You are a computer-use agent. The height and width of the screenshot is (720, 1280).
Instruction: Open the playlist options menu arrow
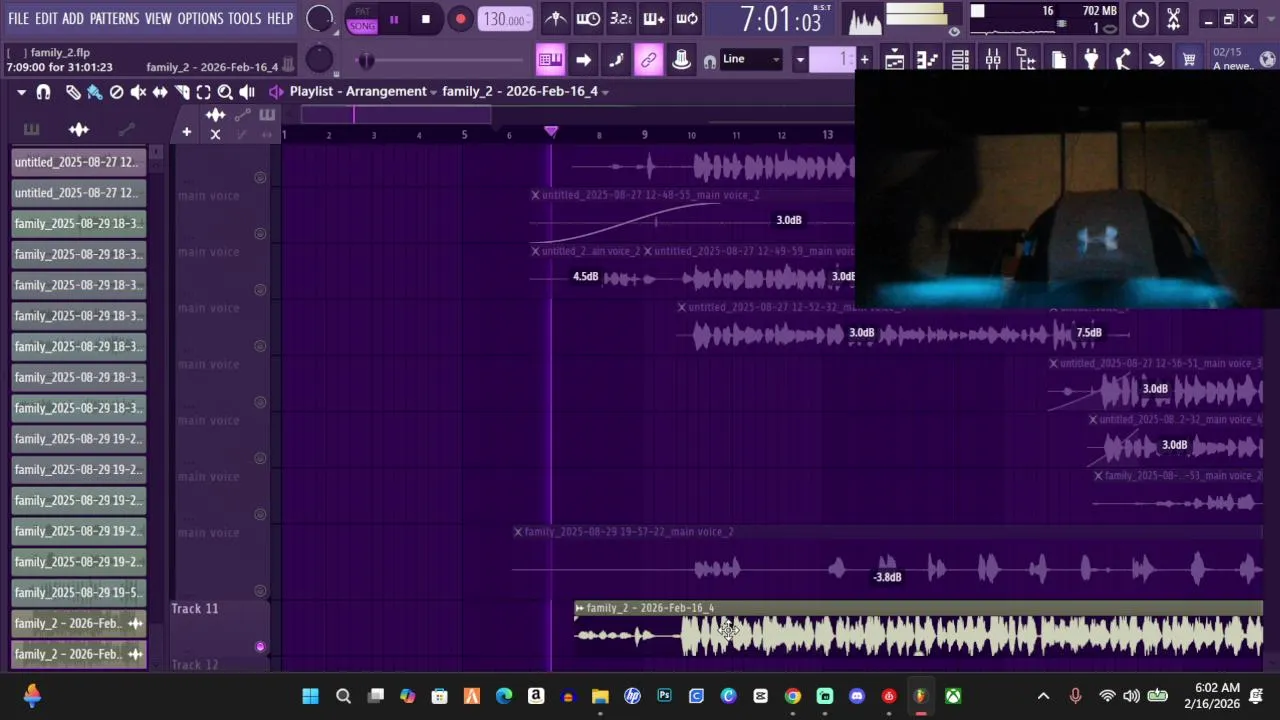[21, 92]
